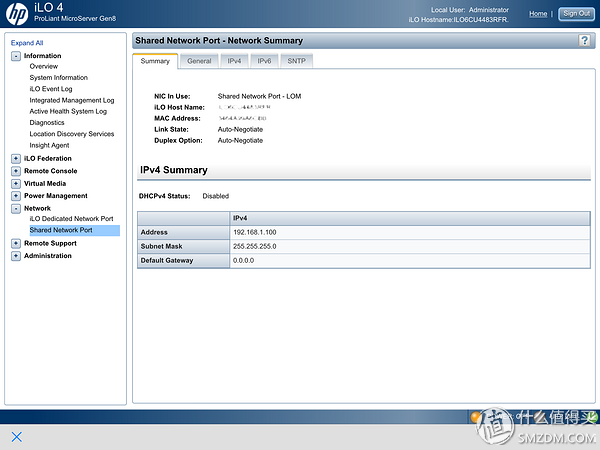Open Overview in the navigation tree
The image size is (600, 450).
click(44, 66)
